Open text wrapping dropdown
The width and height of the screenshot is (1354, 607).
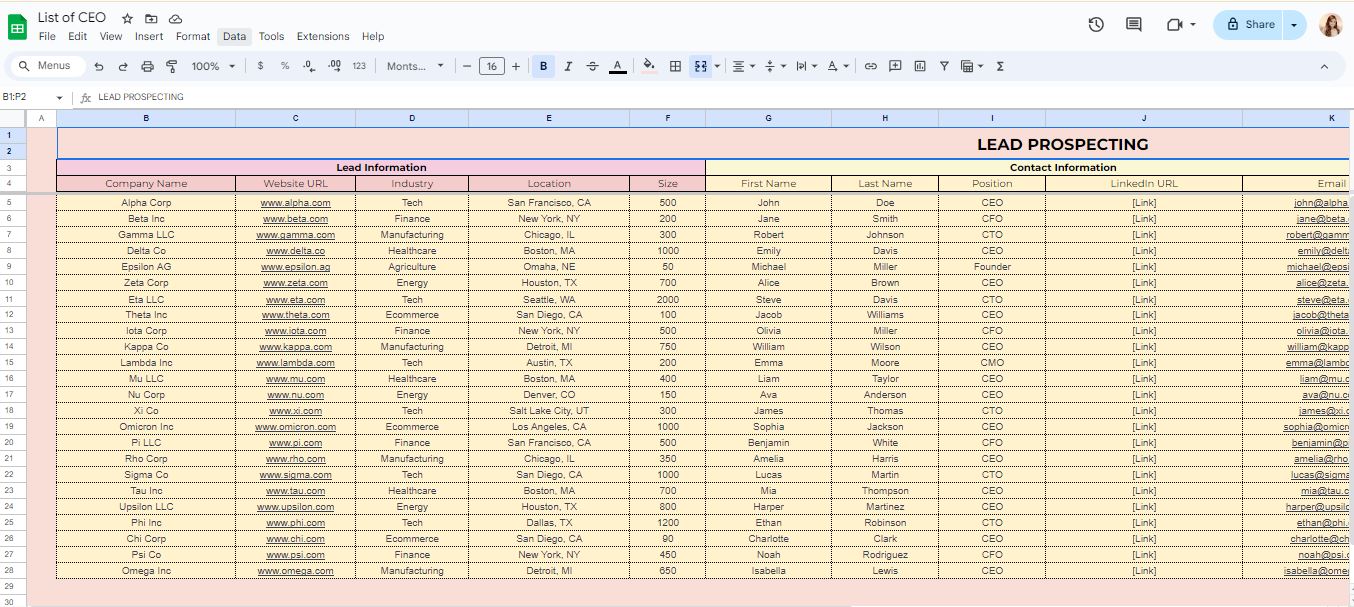(x=806, y=66)
